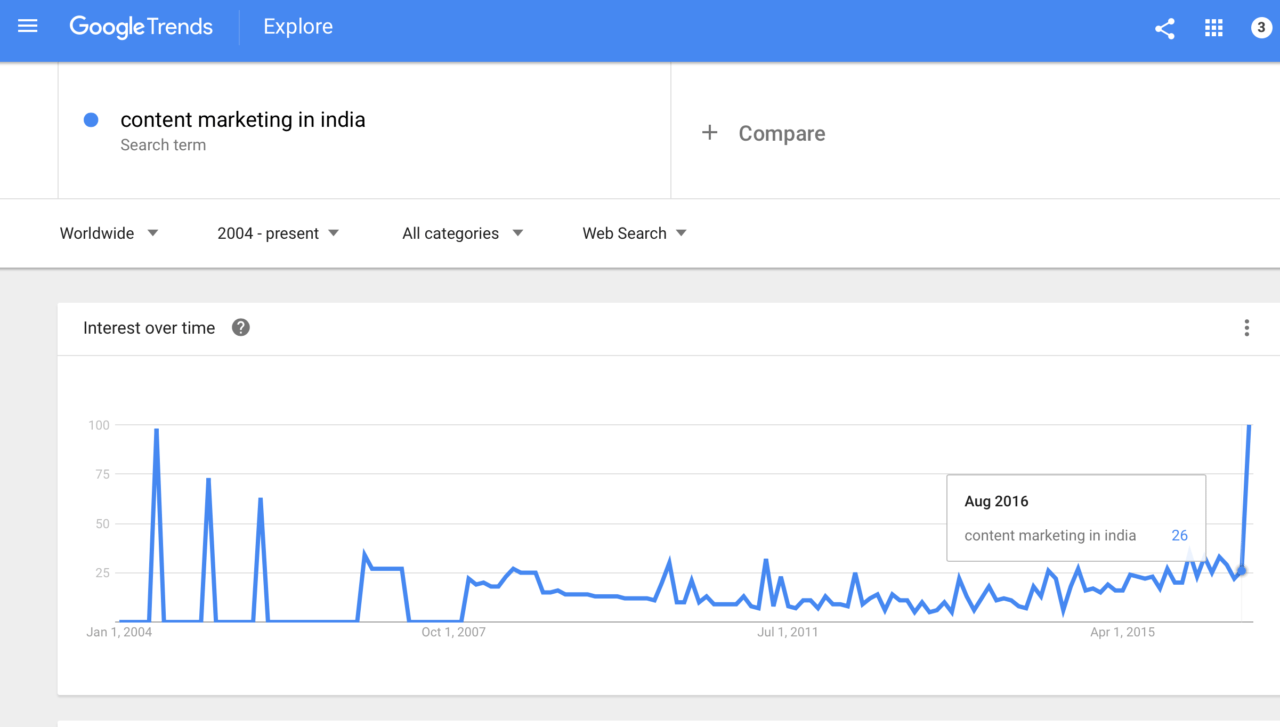Viewport: 1280px width, 727px height.
Task: Click the plus icon beside Compare
Action: (709, 133)
